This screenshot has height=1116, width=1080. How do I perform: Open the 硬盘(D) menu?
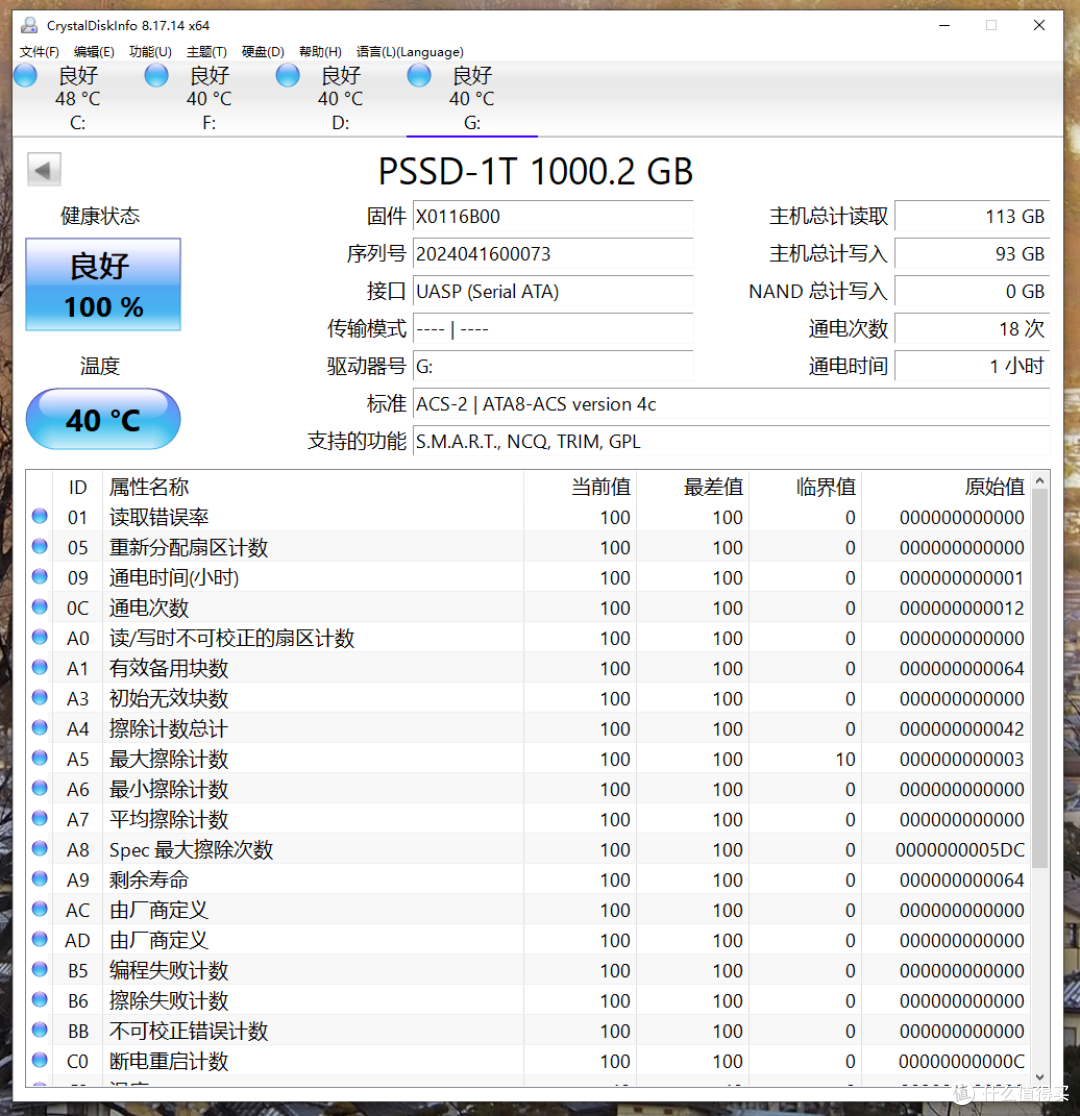[263, 52]
